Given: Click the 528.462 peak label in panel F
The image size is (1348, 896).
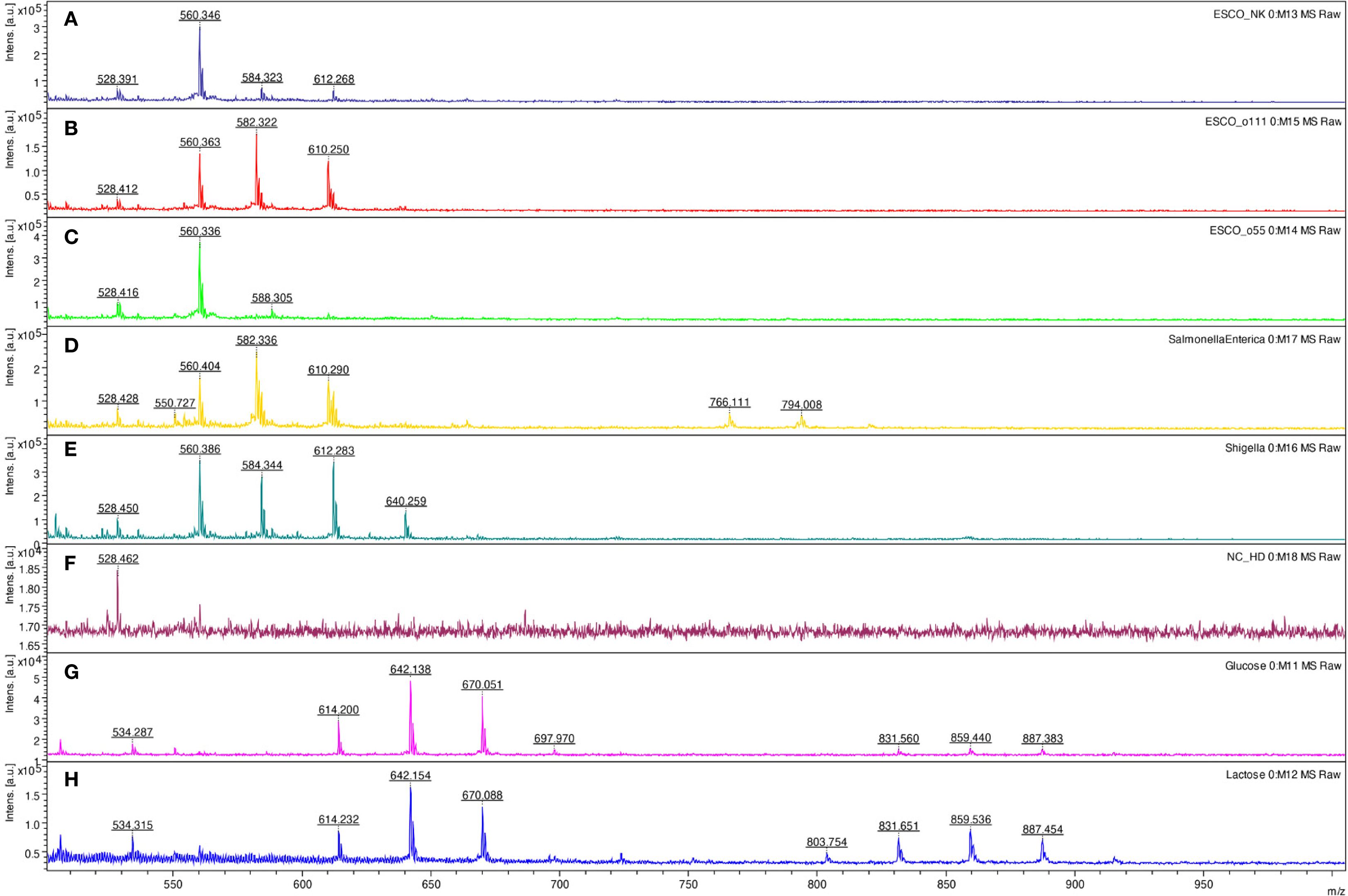Looking at the screenshot, I should 118,559.
